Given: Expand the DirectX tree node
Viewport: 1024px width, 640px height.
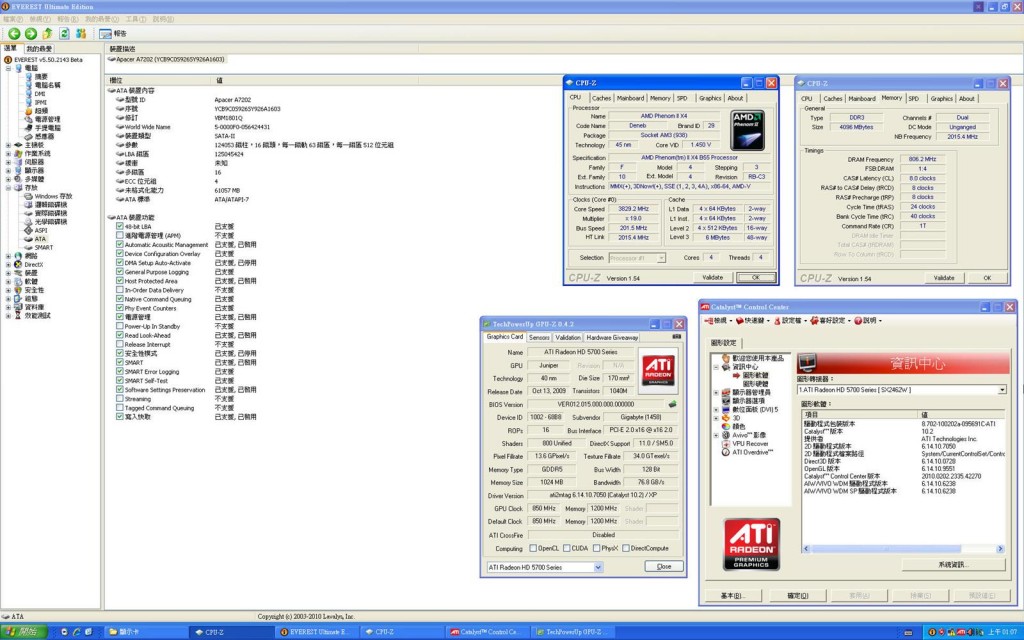Looking at the screenshot, I should 8,264.
